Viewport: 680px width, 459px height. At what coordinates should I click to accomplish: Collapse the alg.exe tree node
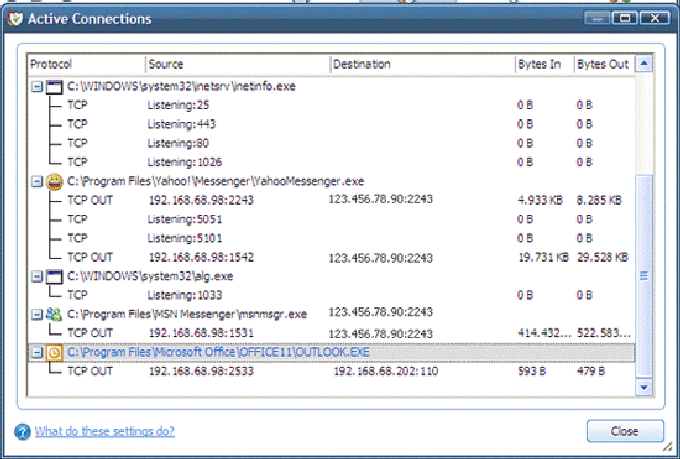pos(37,276)
